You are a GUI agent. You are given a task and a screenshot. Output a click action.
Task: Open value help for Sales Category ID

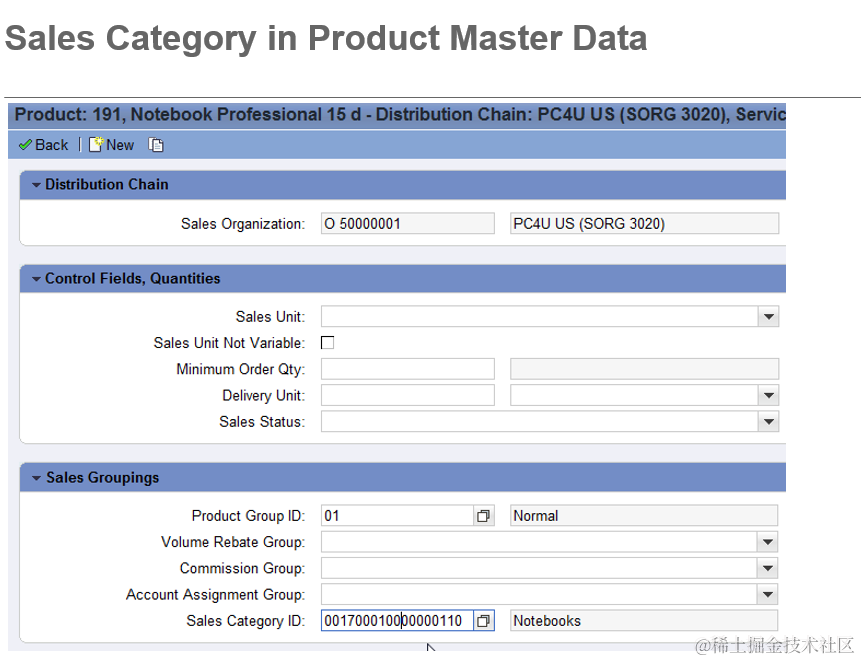coord(483,621)
